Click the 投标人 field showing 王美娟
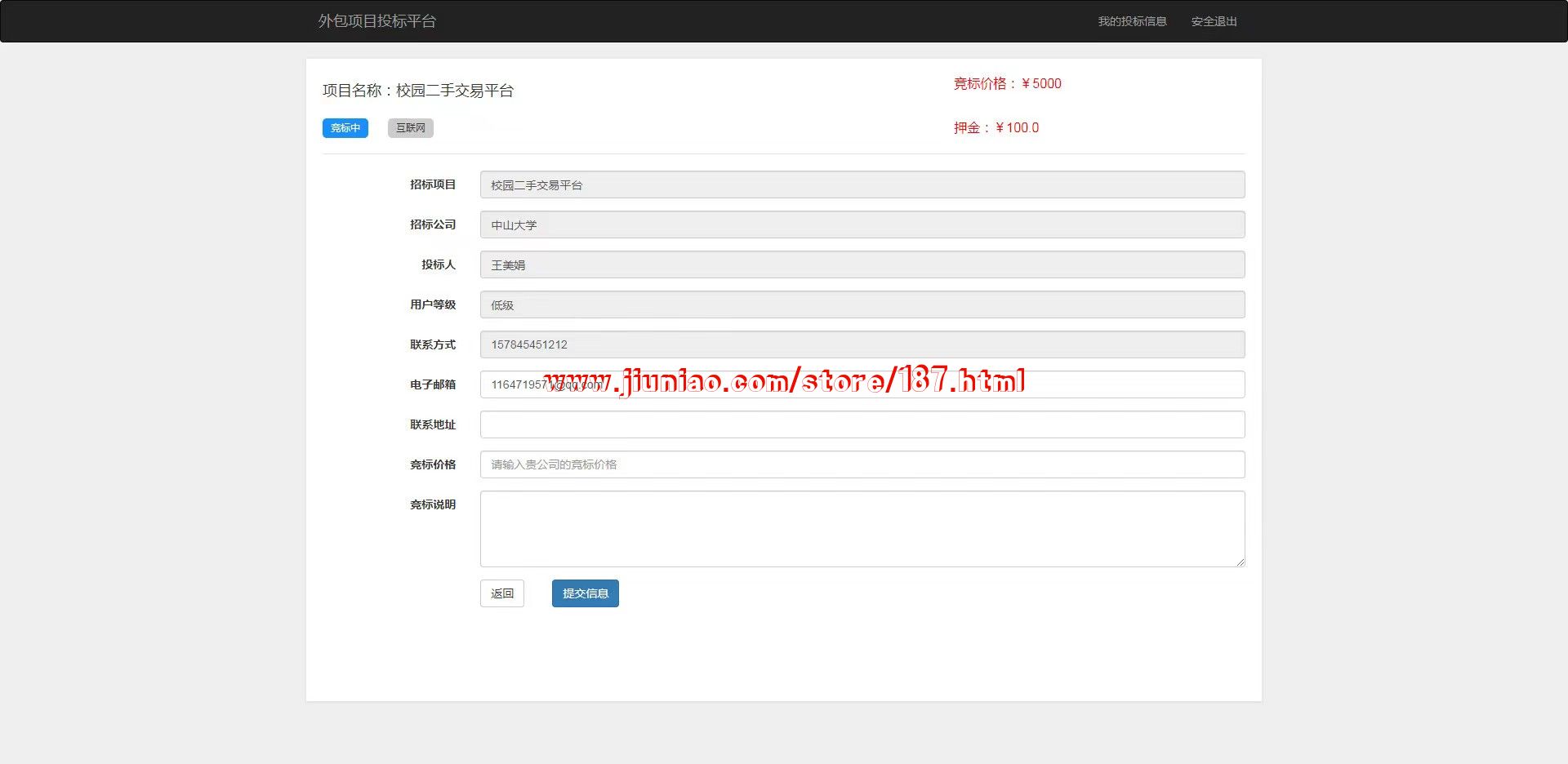The height and width of the screenshot is (764, 1568). 862,265
